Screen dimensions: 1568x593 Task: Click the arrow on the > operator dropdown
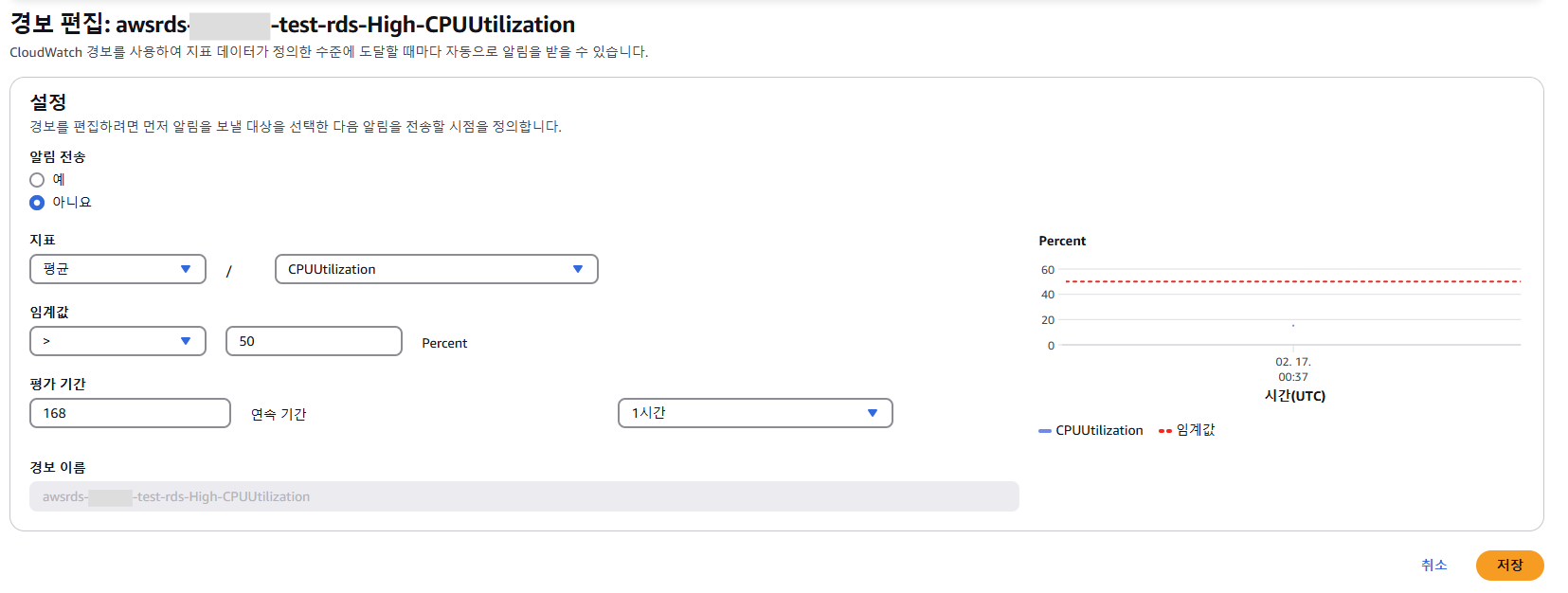click(186, 341)
